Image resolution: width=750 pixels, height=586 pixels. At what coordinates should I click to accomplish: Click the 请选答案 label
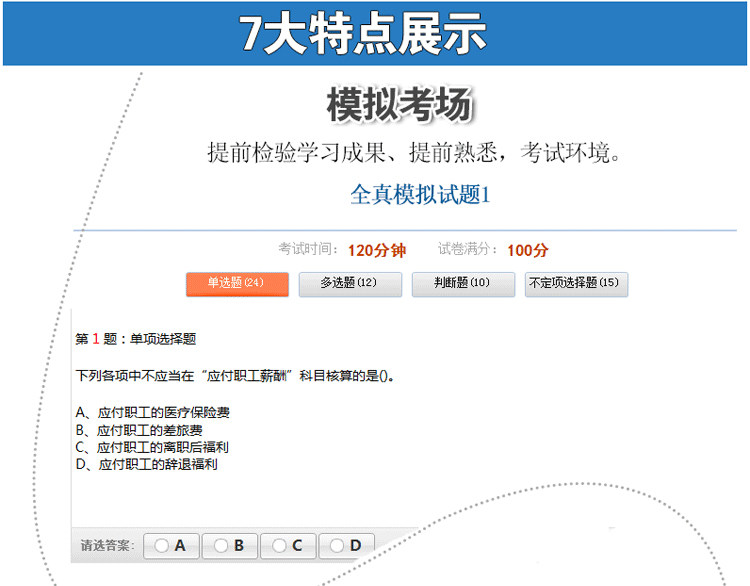107,545
